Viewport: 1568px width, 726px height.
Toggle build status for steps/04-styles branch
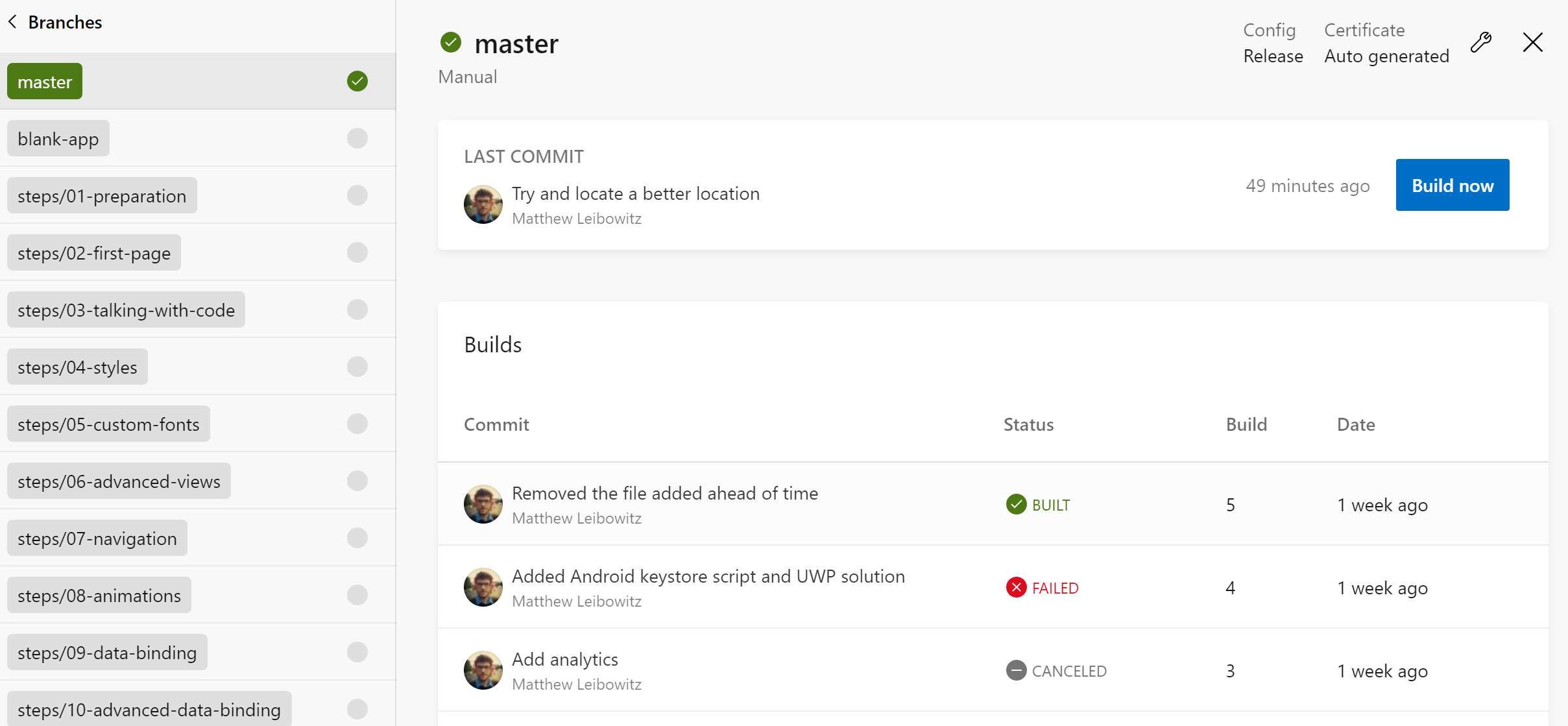[357, 367]
